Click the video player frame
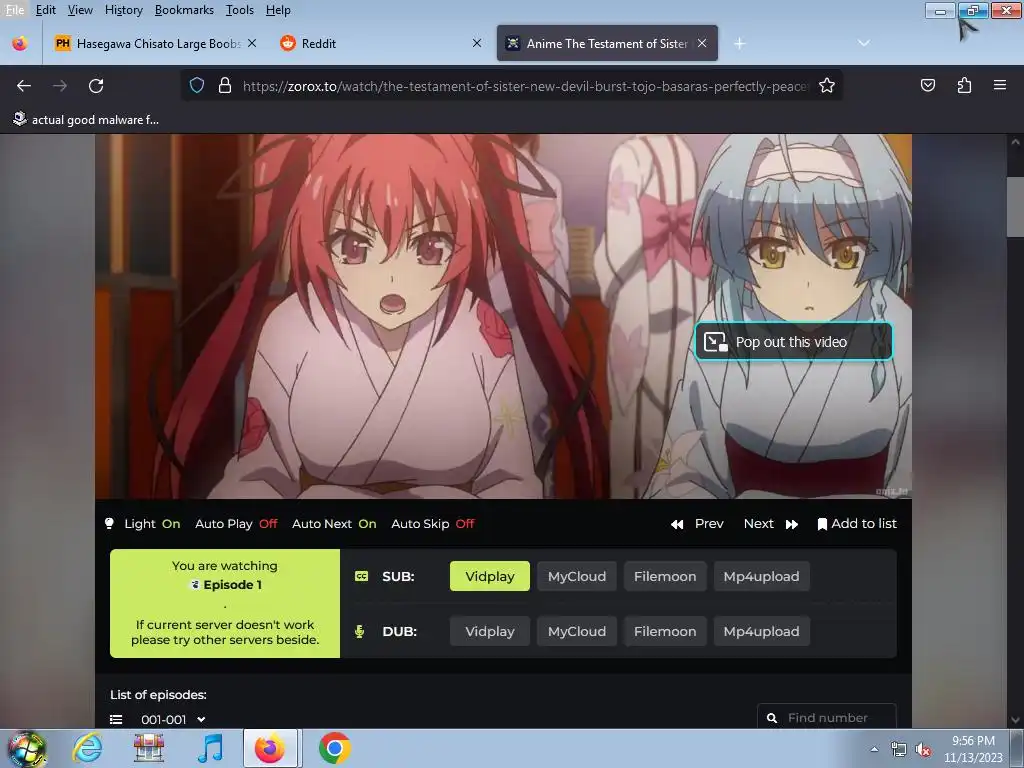1024x768 pixels. pos(503,317)
